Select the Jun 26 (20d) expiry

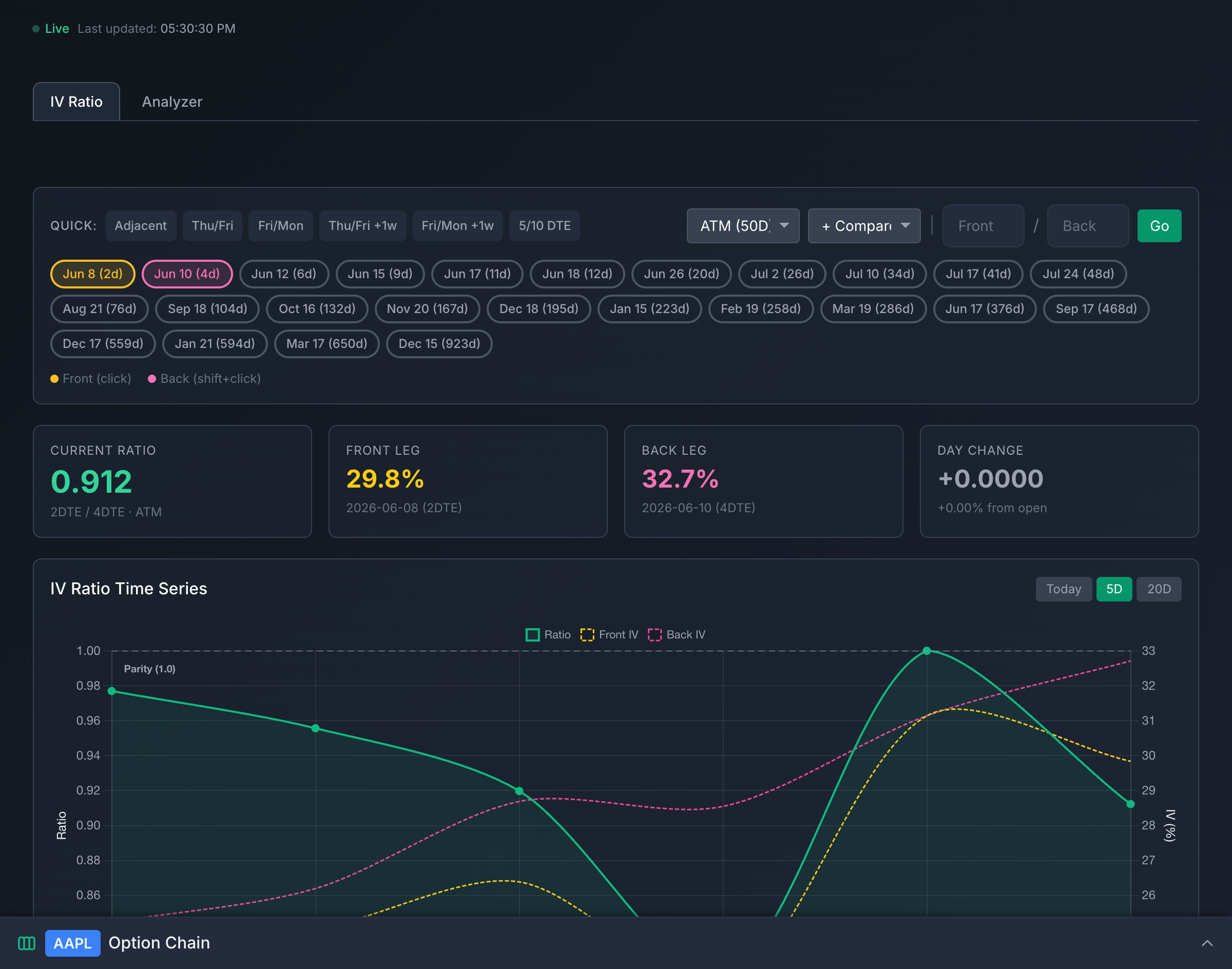click(x=682, y=274)
